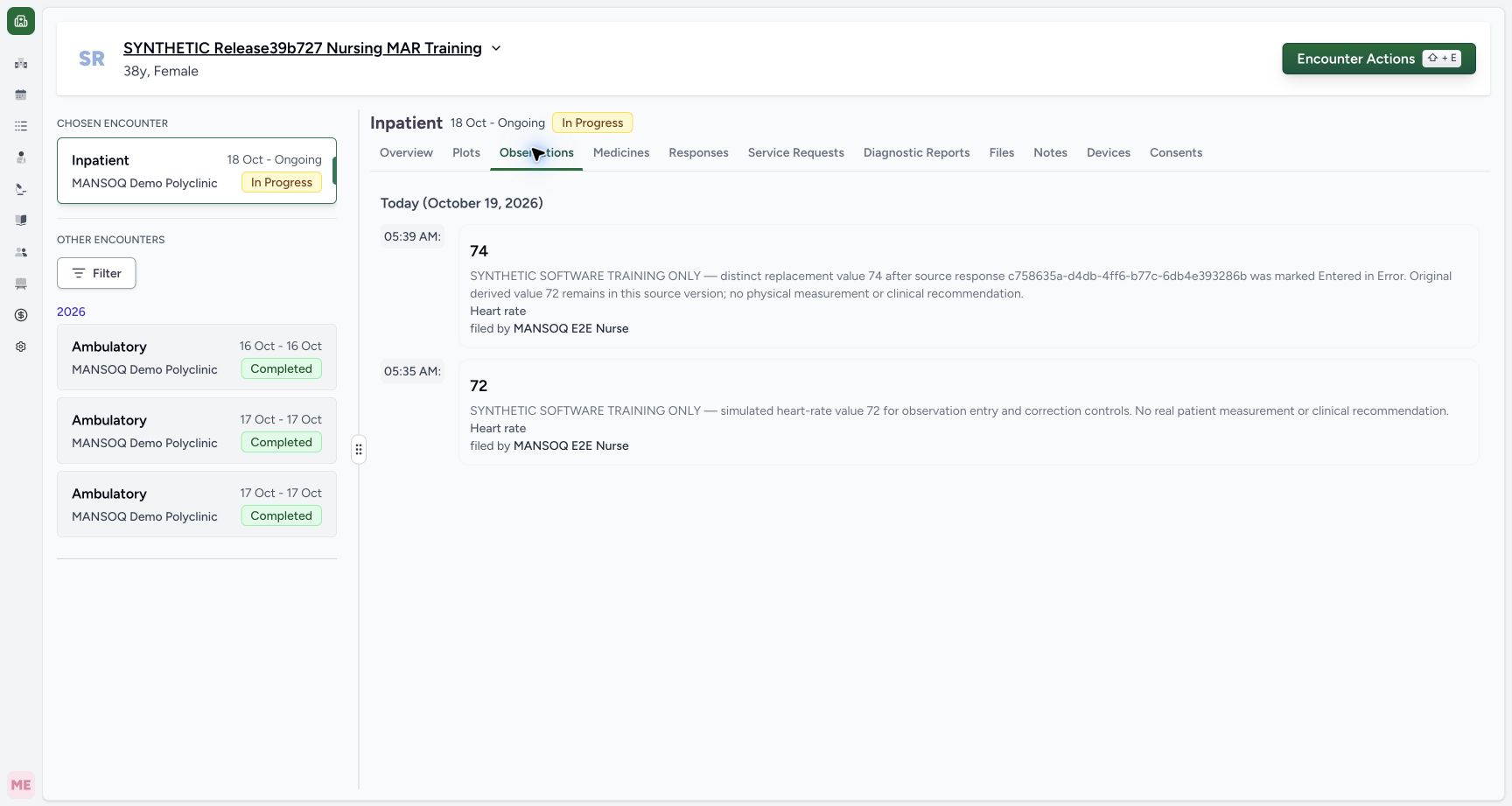This screenshot has width=1512, height=806.
Task: Open the Responses tab
Action: coord(698,152)
